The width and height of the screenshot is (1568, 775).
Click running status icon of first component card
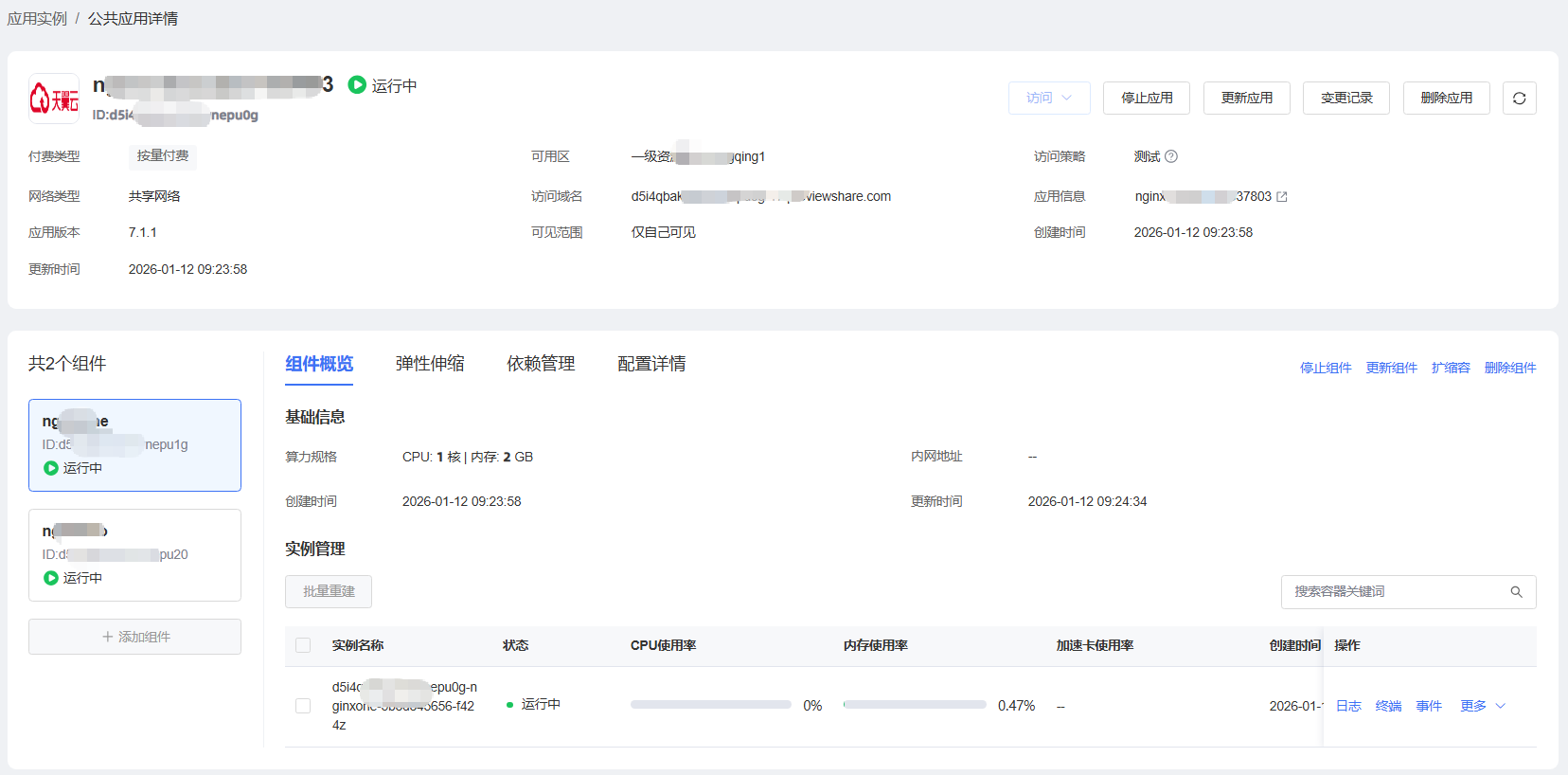tap(51, 468)
